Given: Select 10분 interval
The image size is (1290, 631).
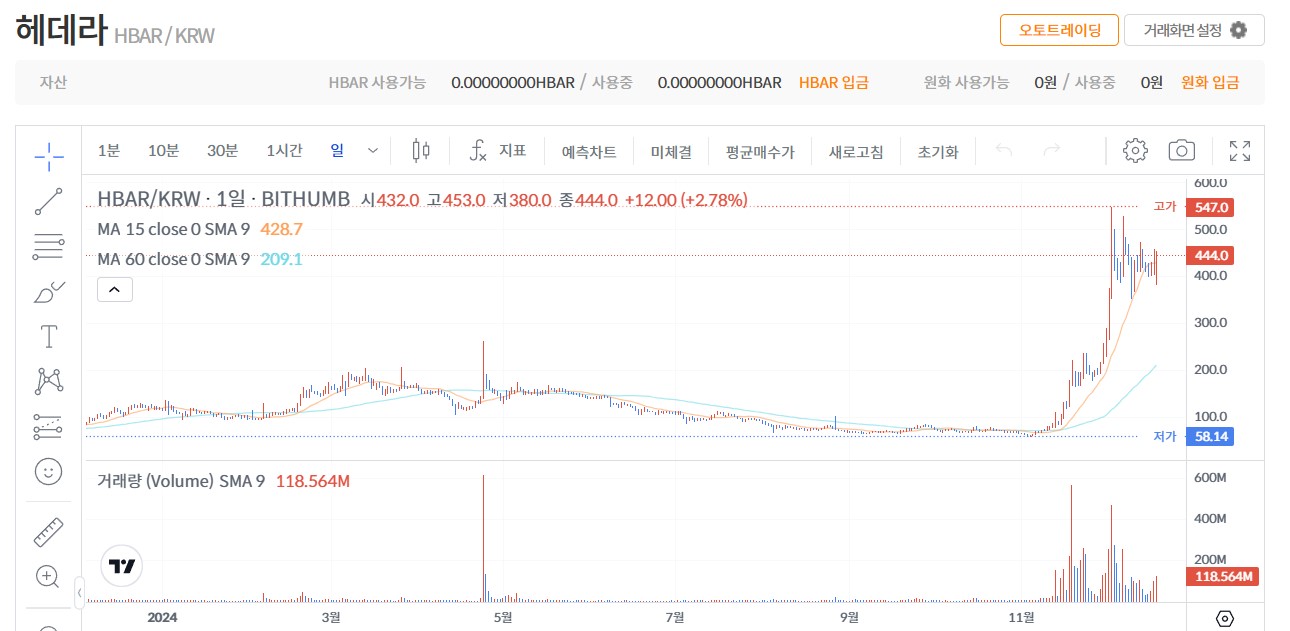Looking at the screenshot, I should pos(163,151).
